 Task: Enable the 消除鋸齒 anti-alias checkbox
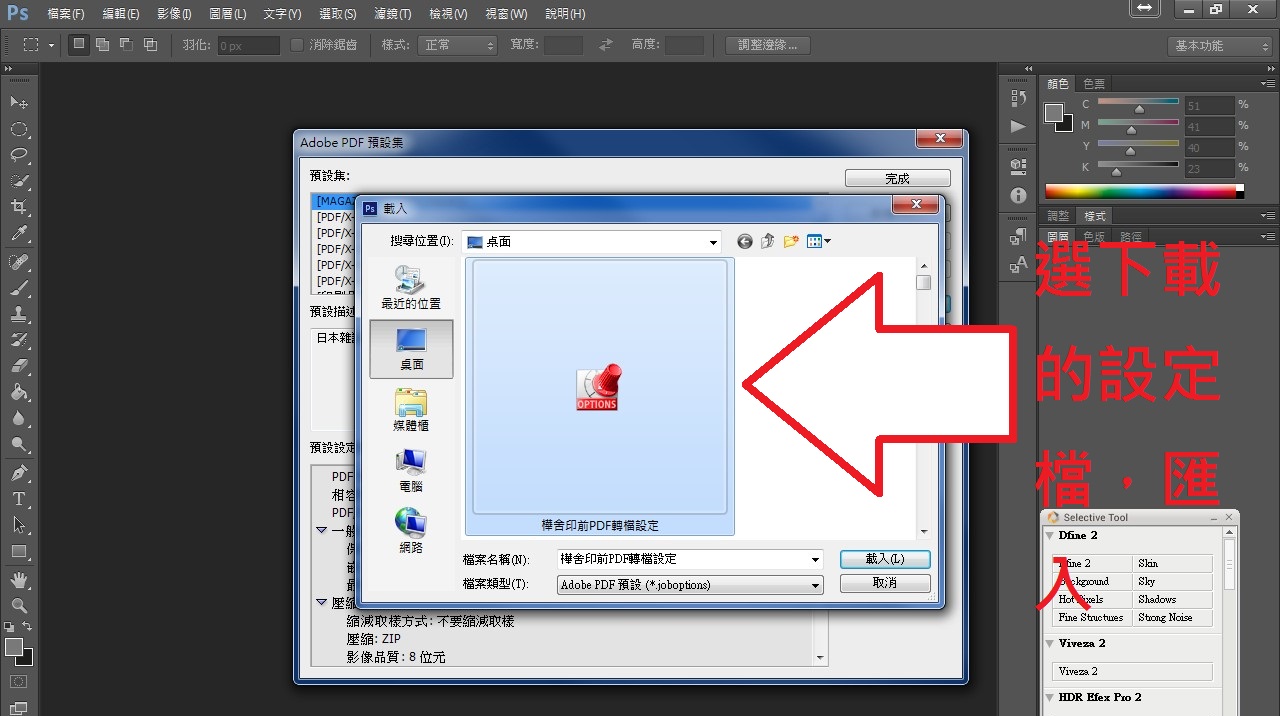click(x=297, y=45)
